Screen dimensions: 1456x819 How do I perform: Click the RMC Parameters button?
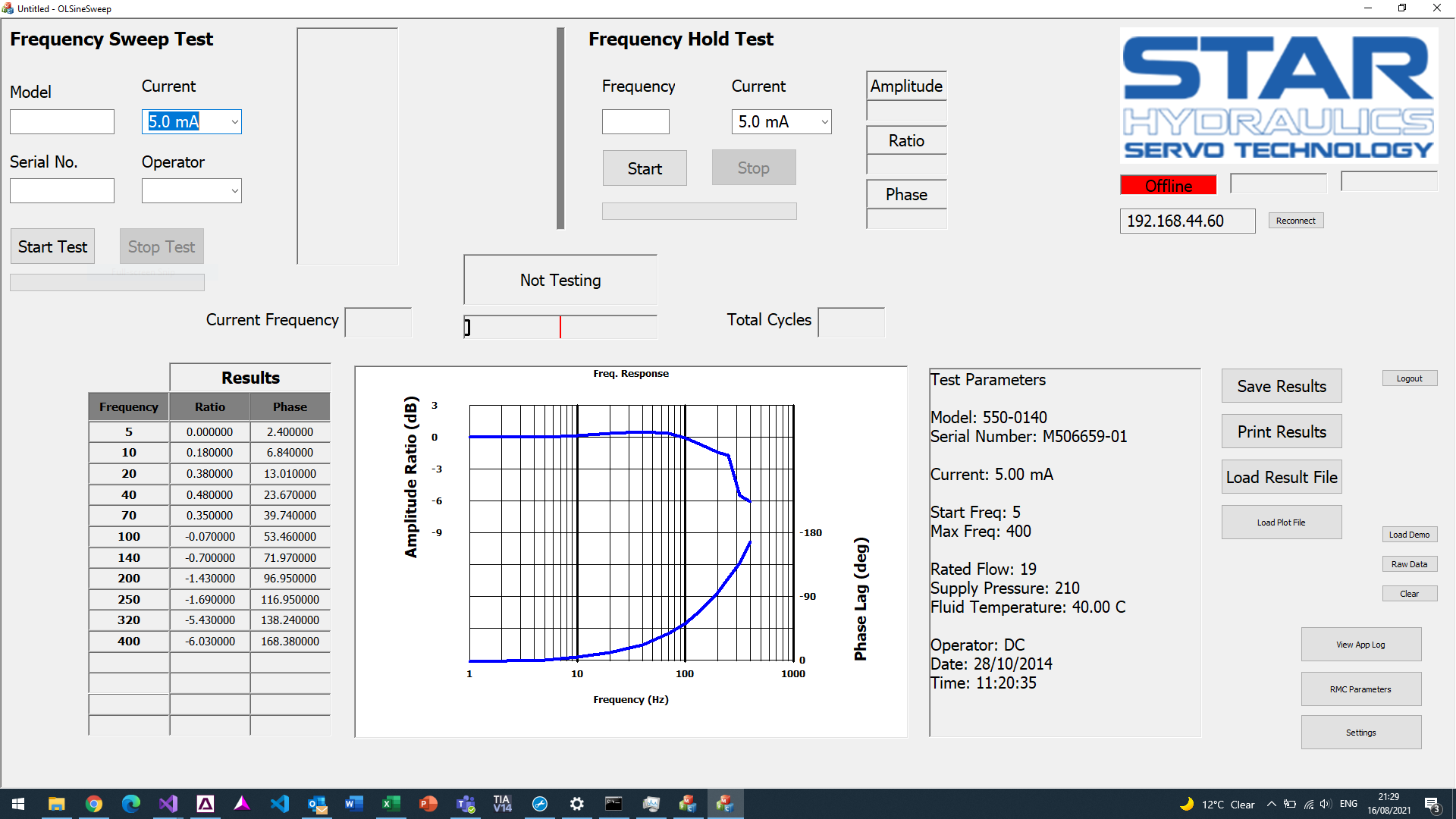coord(1359,688)
